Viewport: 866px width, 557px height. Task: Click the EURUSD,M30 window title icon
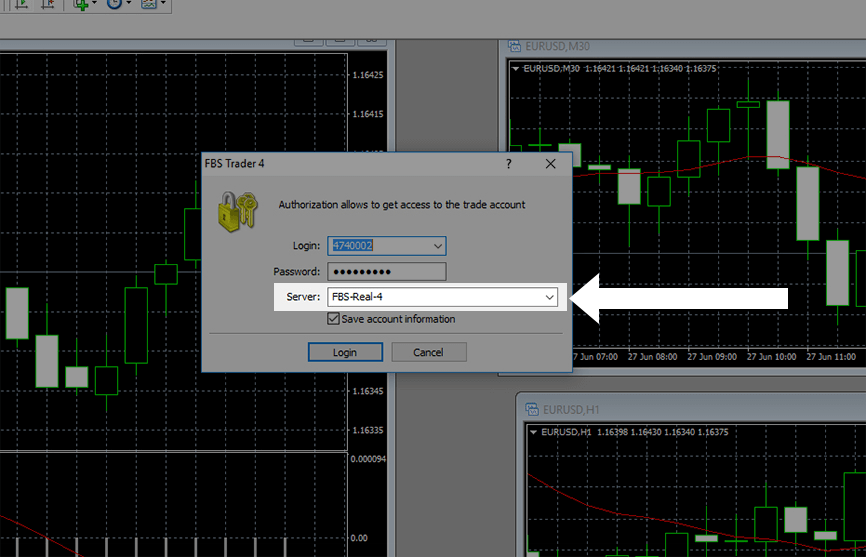(x=514, y=46)
